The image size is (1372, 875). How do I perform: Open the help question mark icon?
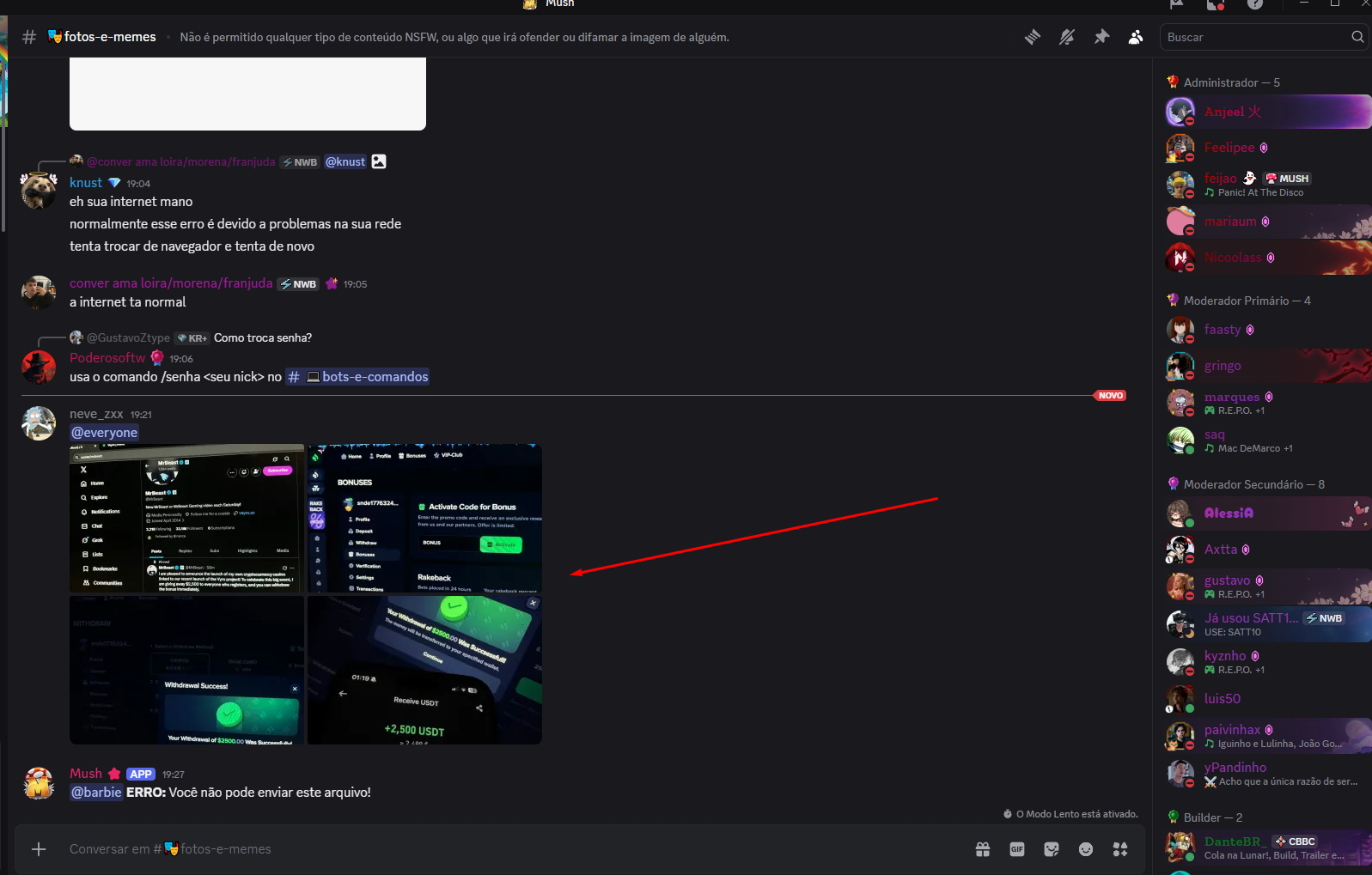click(1255, 4)
